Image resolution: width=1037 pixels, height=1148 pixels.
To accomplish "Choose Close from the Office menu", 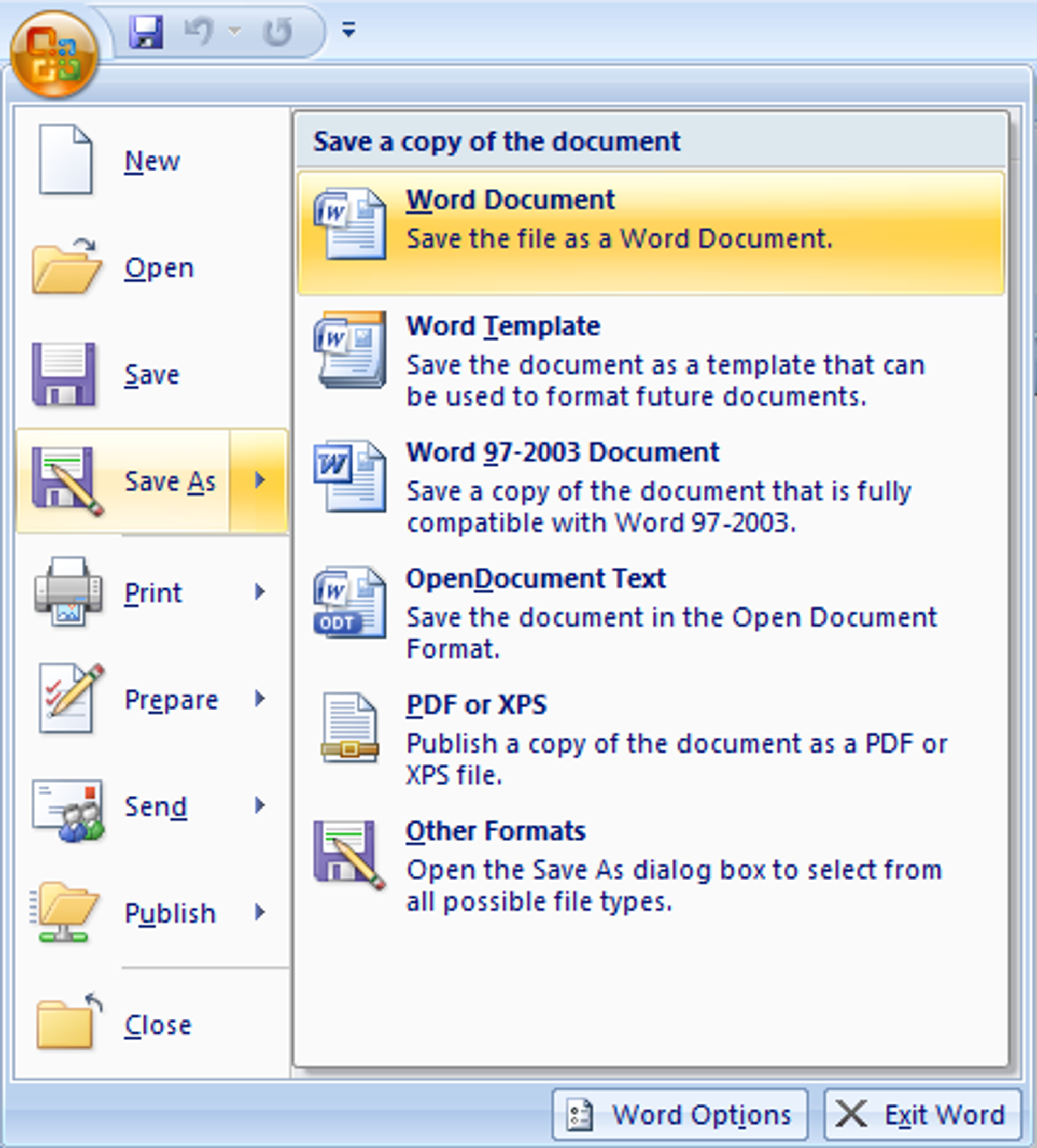I will click(153, 1025).
